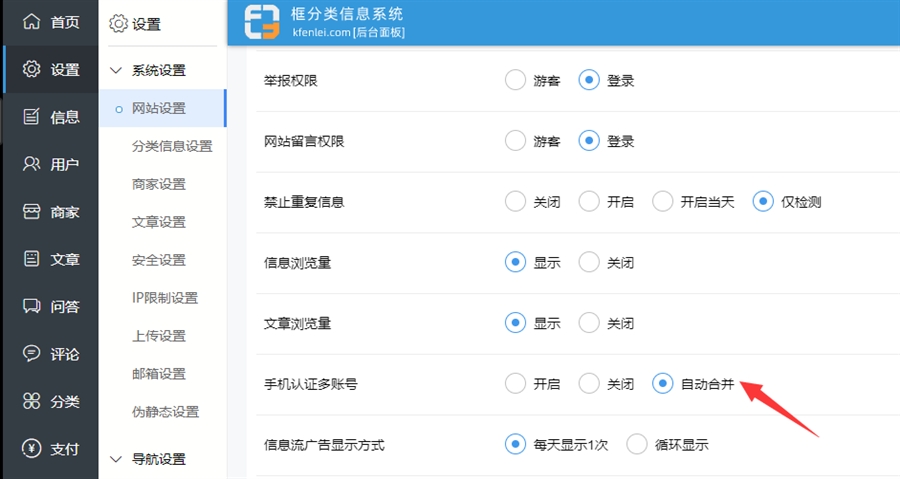The height and width of the screenshot is (479, 900).
Task: Open 伪静态设置 page
Action: point(165,412)
